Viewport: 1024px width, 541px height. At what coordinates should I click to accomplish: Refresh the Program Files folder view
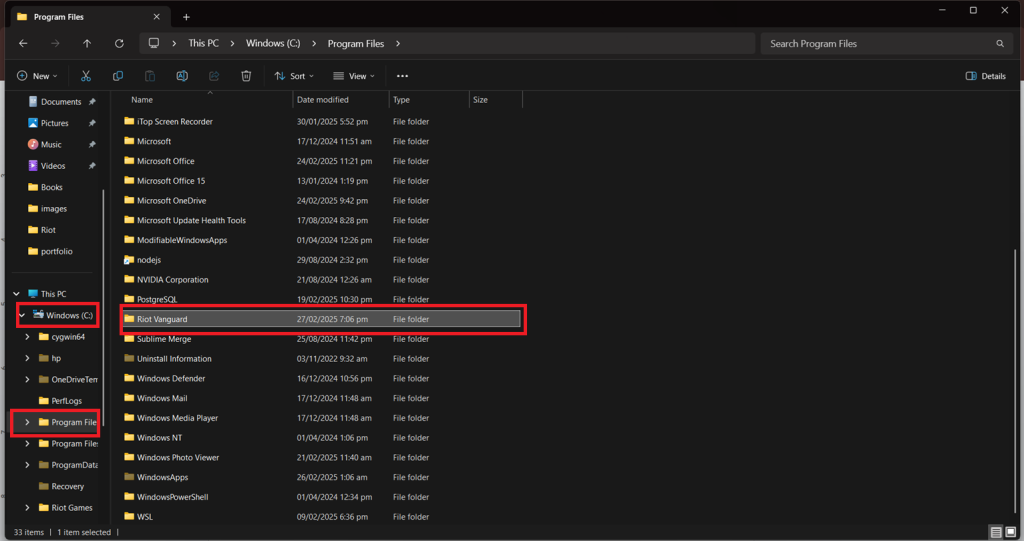pos(119,43)
